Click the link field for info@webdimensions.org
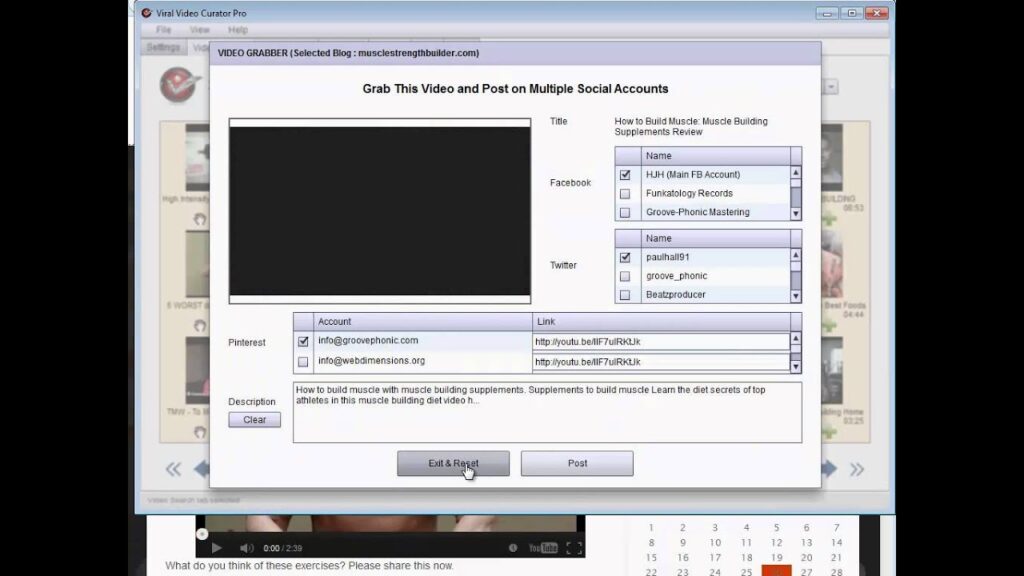1024x576 pixels. (660, 362)
